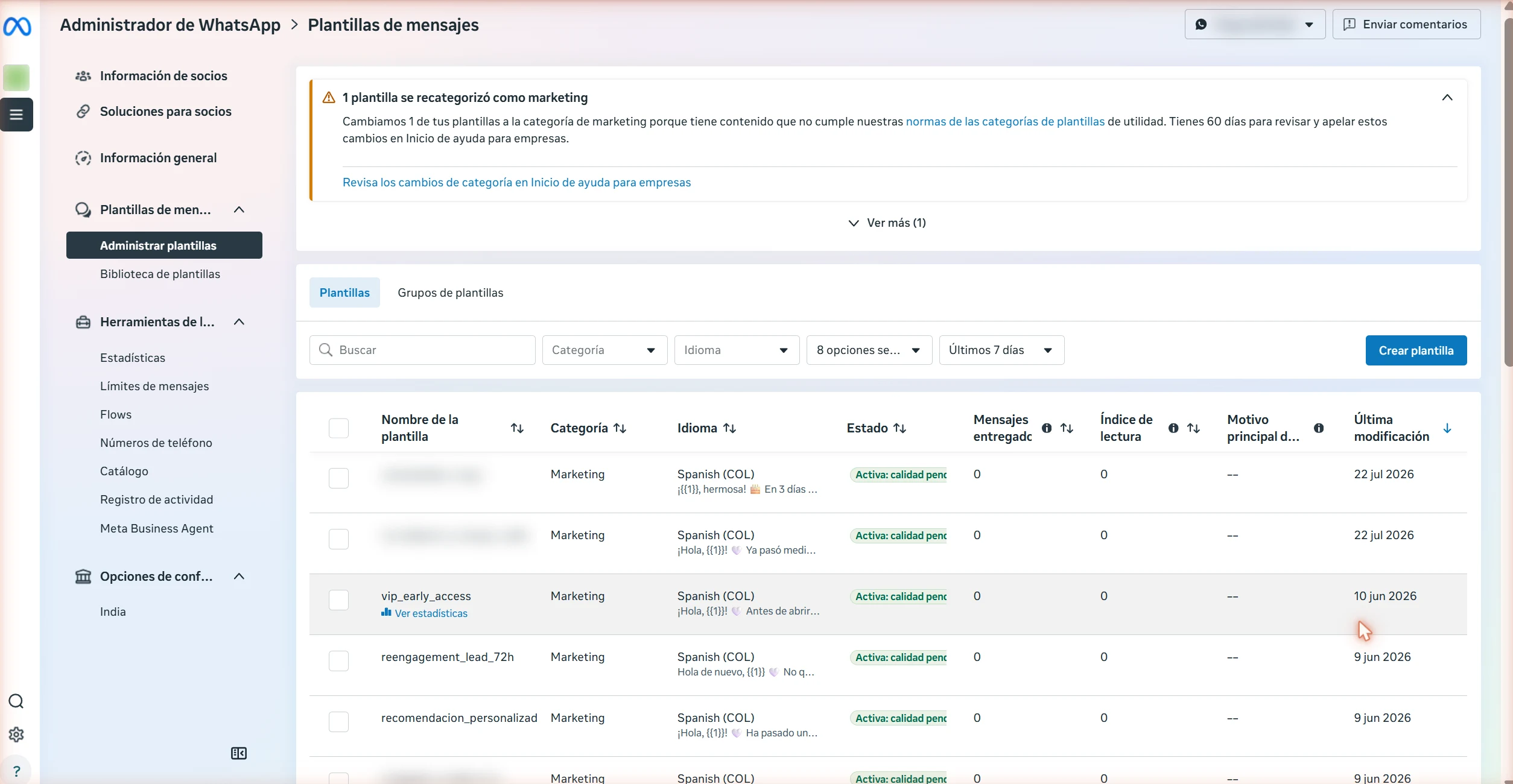The width and height of the screenshot is (1513, 784).
Task: Click the warning triangle in recategorization alert
Action: [x=329, y=98]
